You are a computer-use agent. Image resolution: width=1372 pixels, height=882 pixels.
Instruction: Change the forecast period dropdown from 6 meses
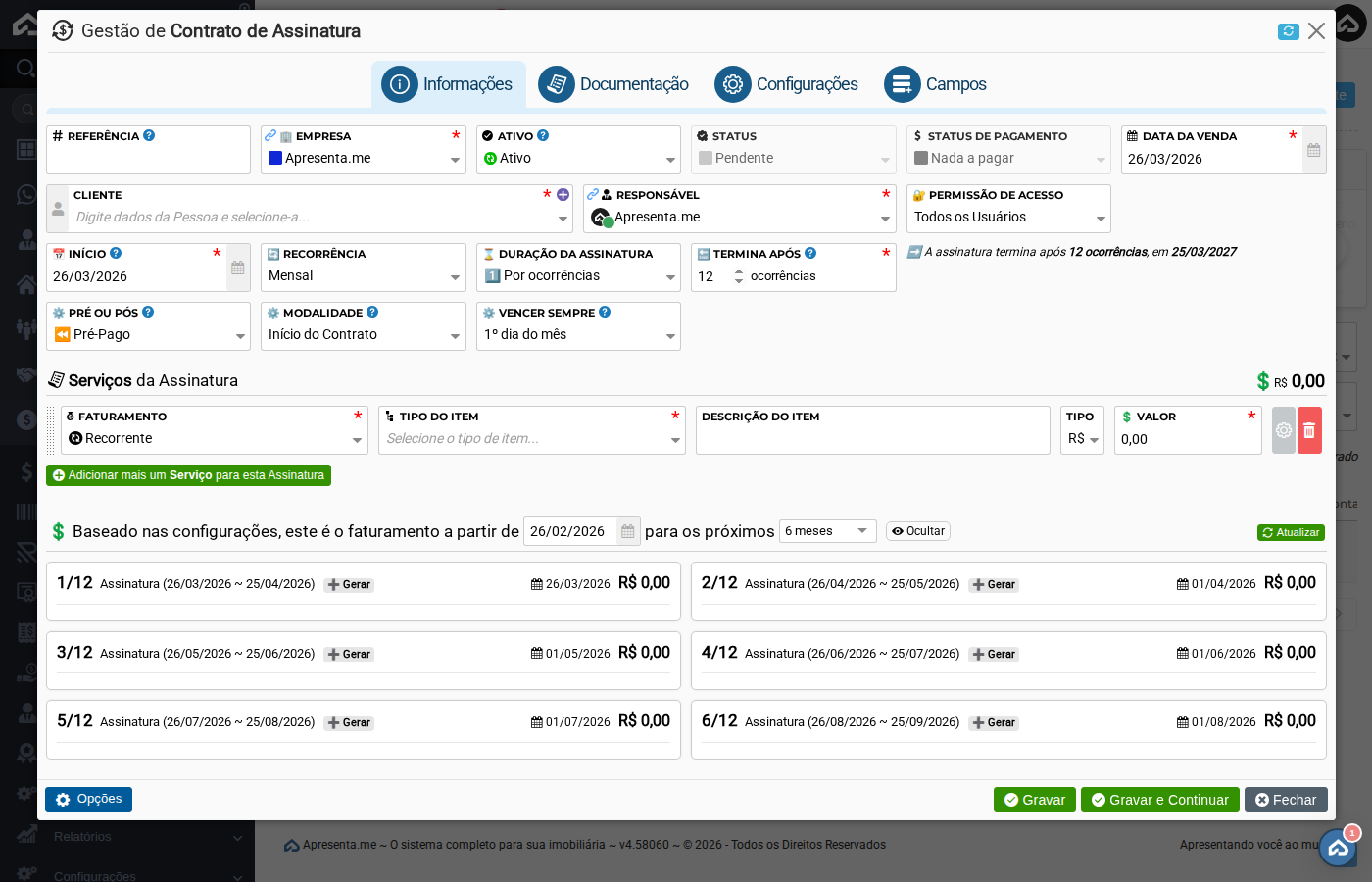click(x=828, y=530)
